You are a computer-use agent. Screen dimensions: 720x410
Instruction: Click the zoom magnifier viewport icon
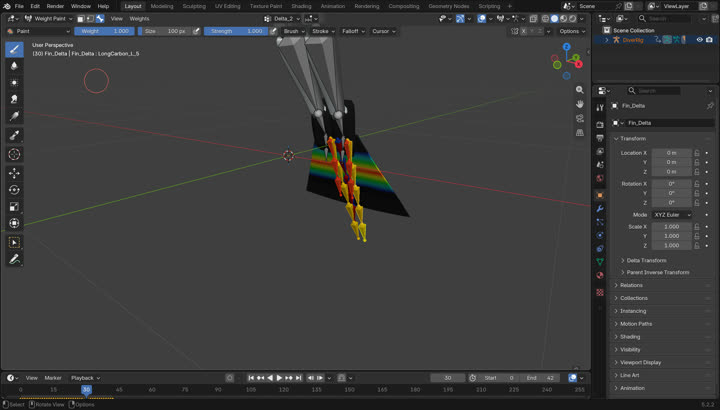click(x=579, y=90)
